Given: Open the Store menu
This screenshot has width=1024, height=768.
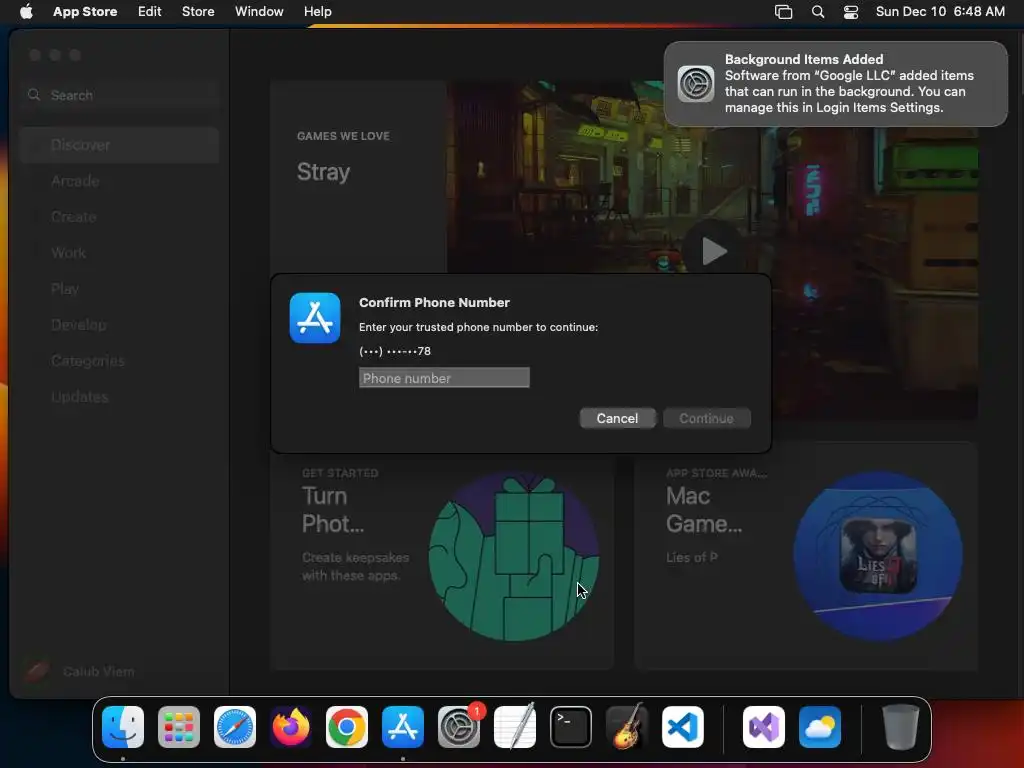Looking at the screenshot, I should click(x=198, y=11).
